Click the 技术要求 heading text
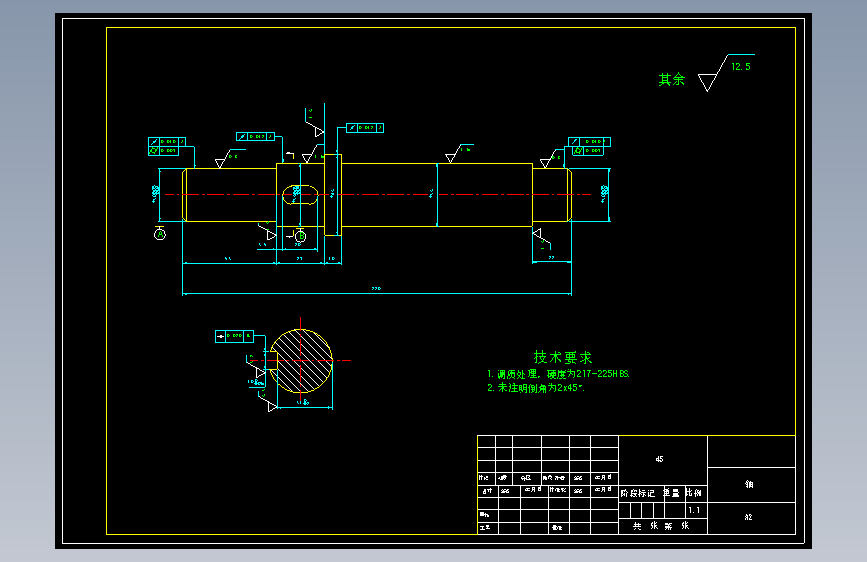The image size is (867, 562). point(563,357)
